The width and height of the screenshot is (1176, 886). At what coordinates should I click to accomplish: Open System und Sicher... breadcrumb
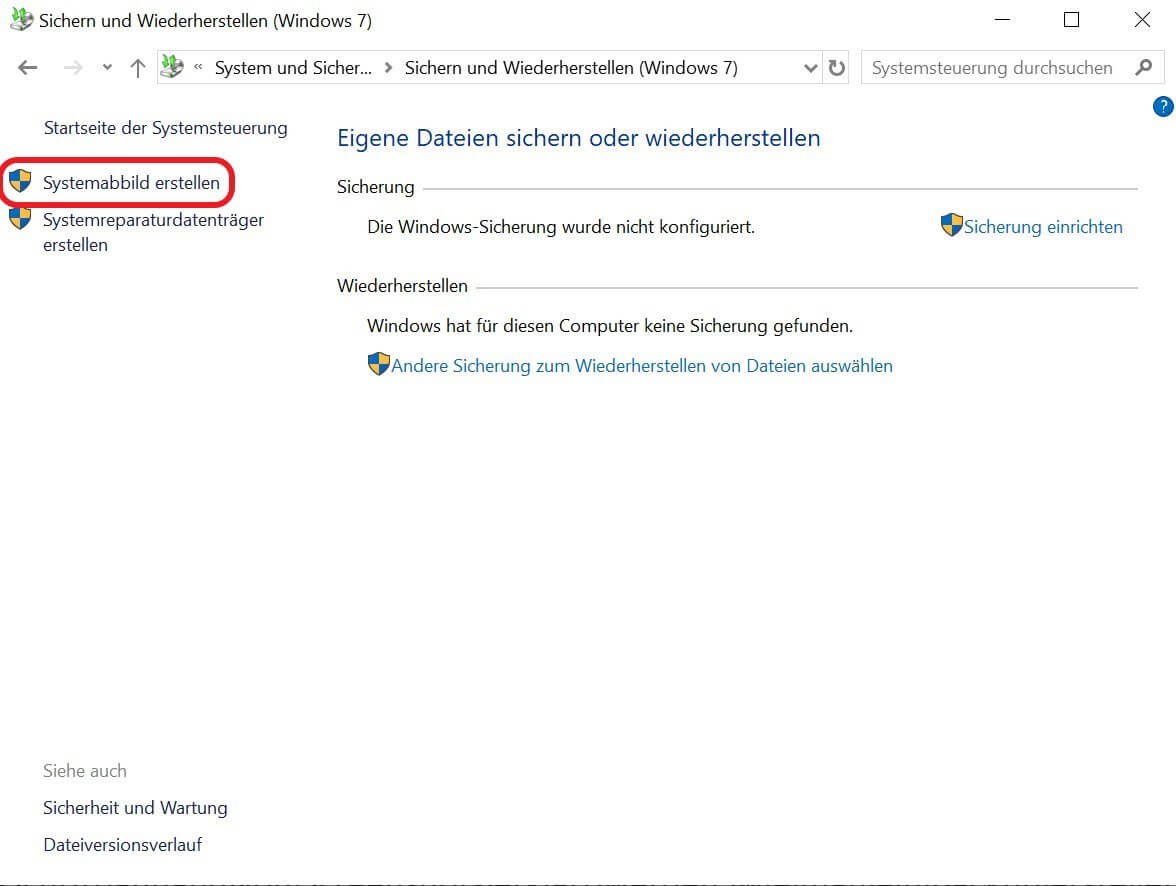293,68
